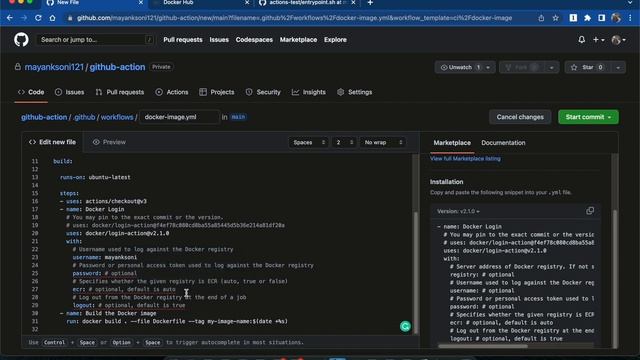Open the Actions tab
Viewport: 640px width, 360px height.
coord(172,92)
